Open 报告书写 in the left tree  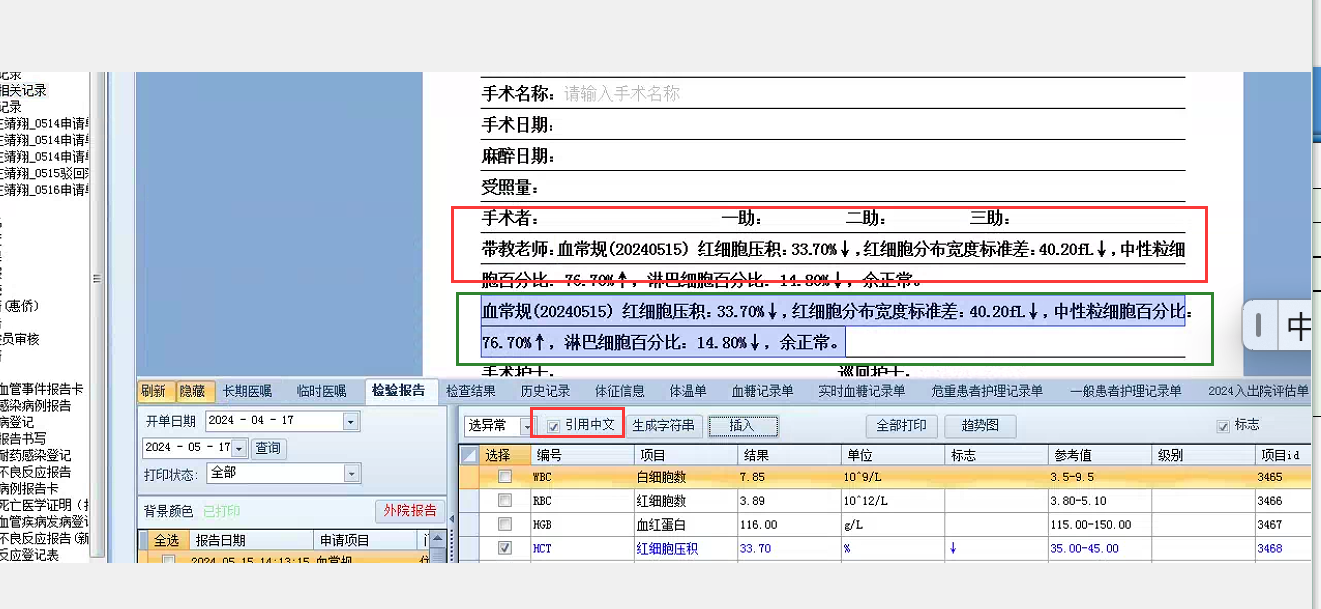23,439
